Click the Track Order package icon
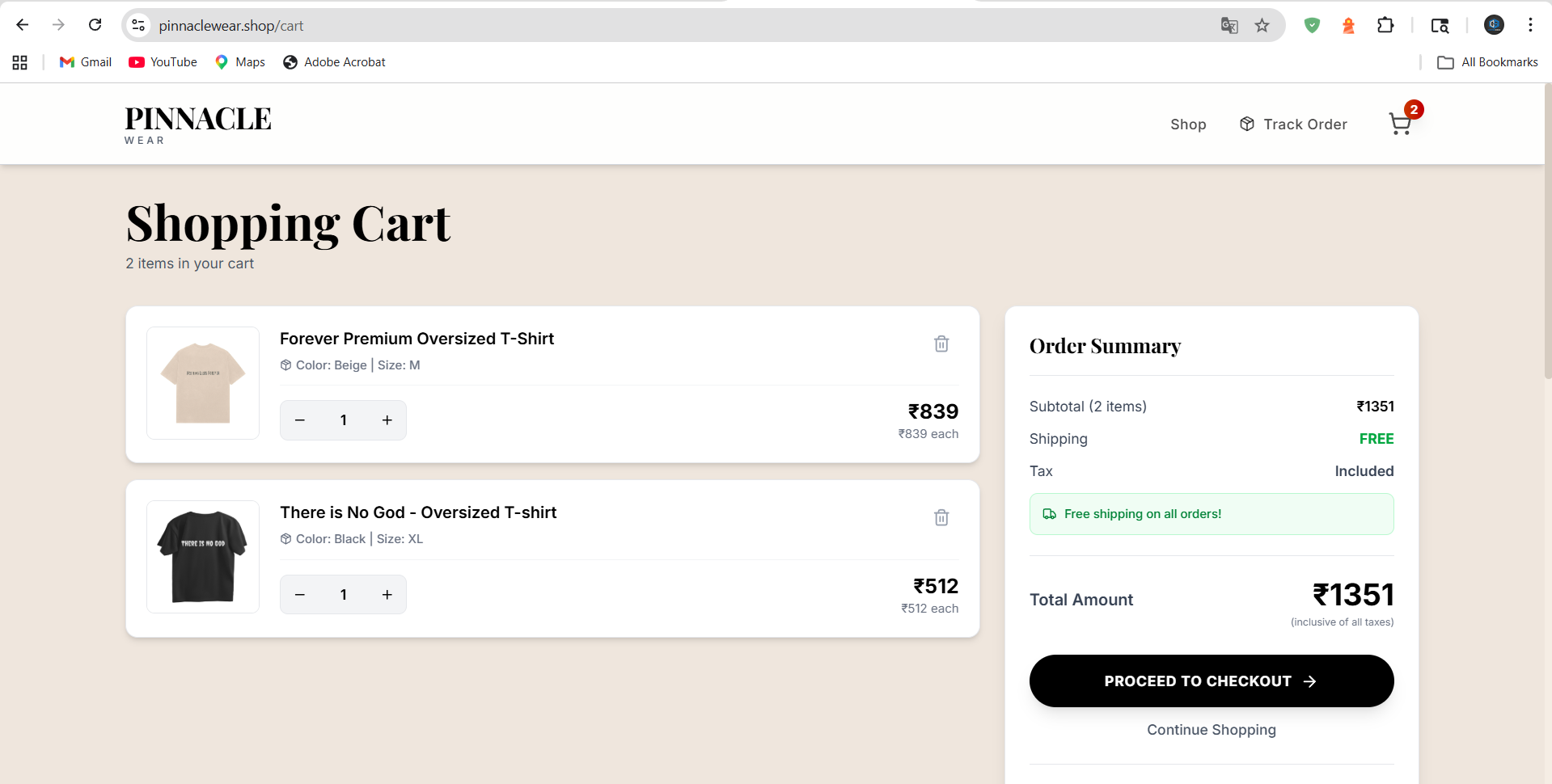This screenshot has height=784, width=1552. coord(1246,124)
